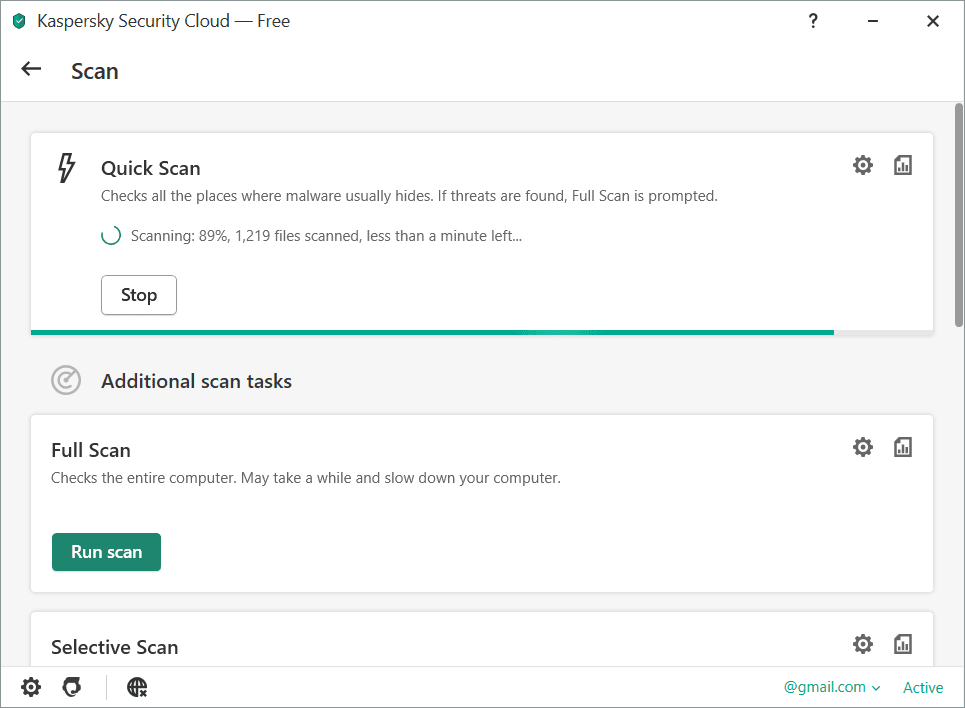Click the Selective Scan heading

[115, 647]
